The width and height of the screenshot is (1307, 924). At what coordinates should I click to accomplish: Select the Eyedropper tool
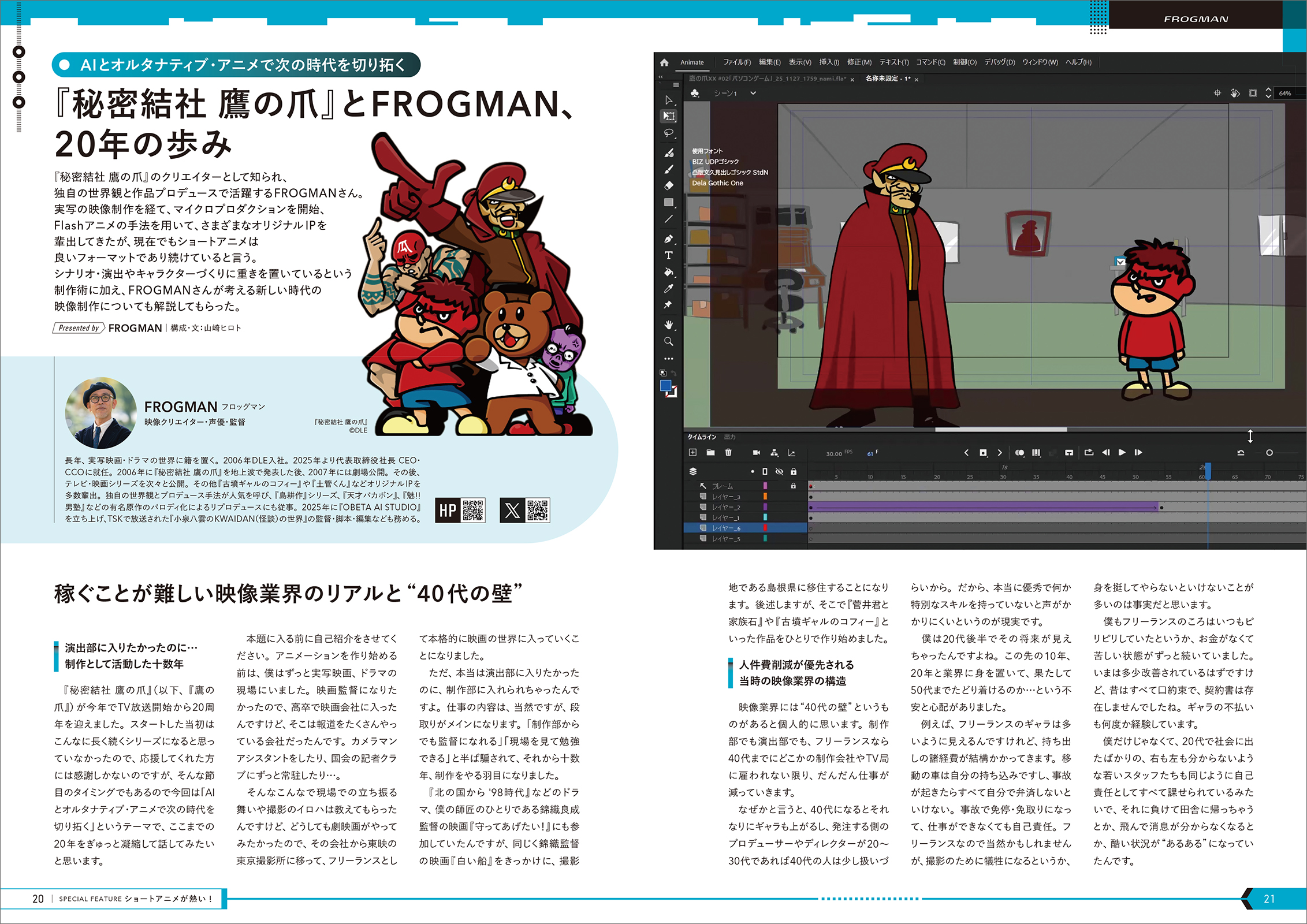668,288
